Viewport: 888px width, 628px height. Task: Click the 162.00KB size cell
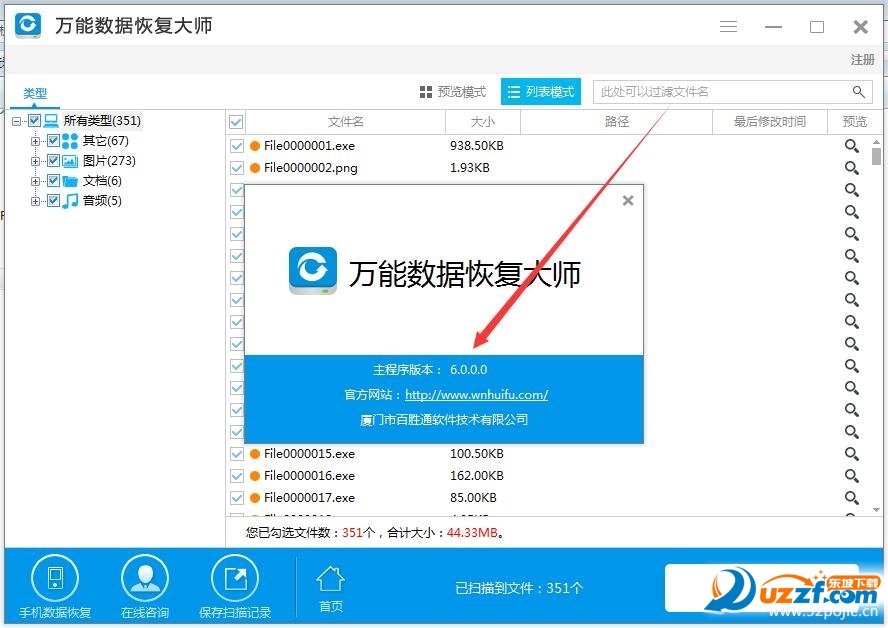click(477, 476)
